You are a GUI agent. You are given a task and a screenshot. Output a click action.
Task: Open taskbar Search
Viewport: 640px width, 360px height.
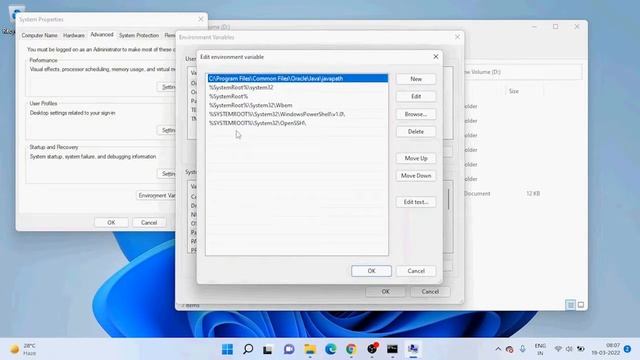point(248,349)
